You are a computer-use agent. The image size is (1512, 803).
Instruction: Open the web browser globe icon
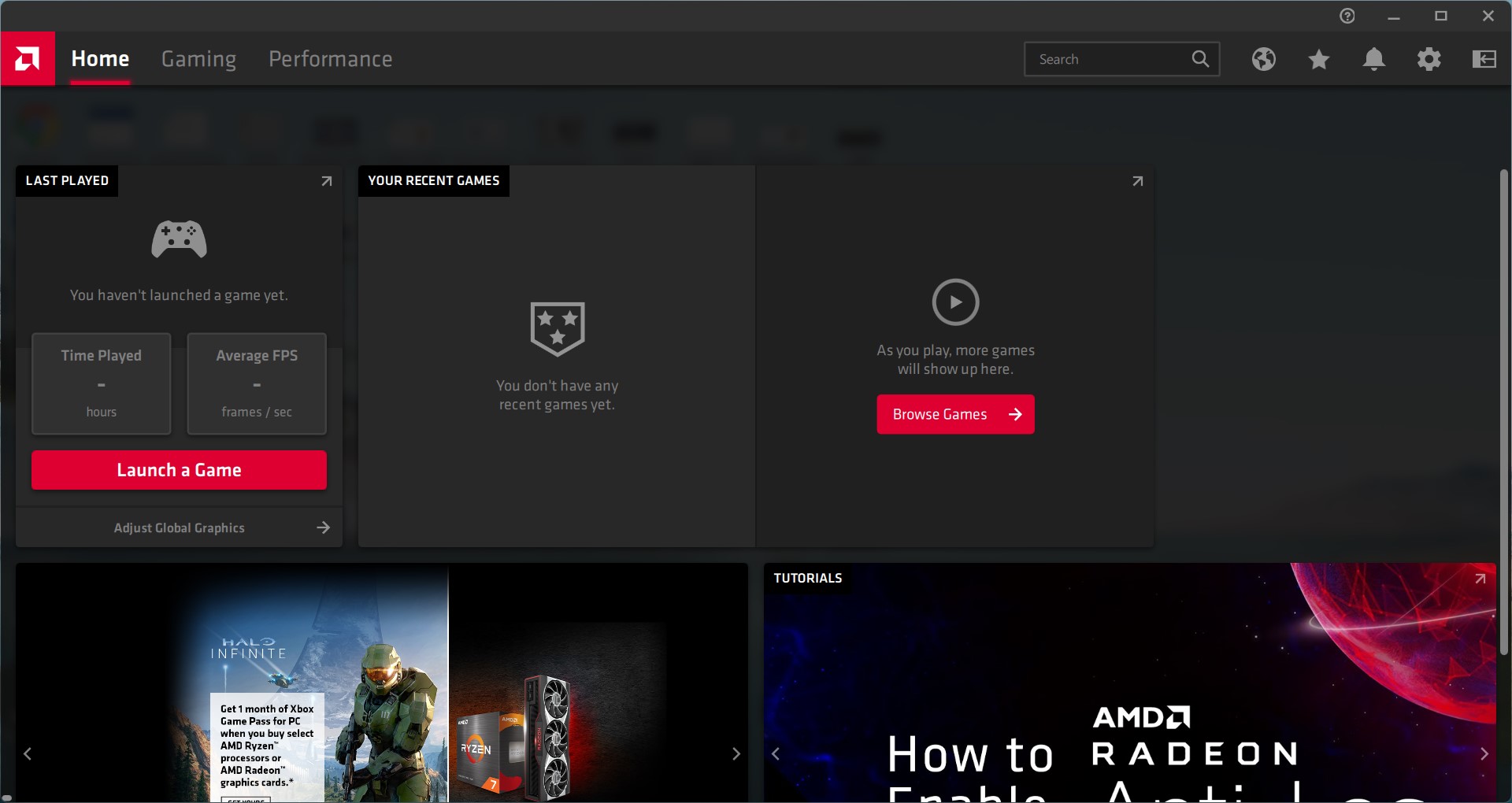(1263, 59)
